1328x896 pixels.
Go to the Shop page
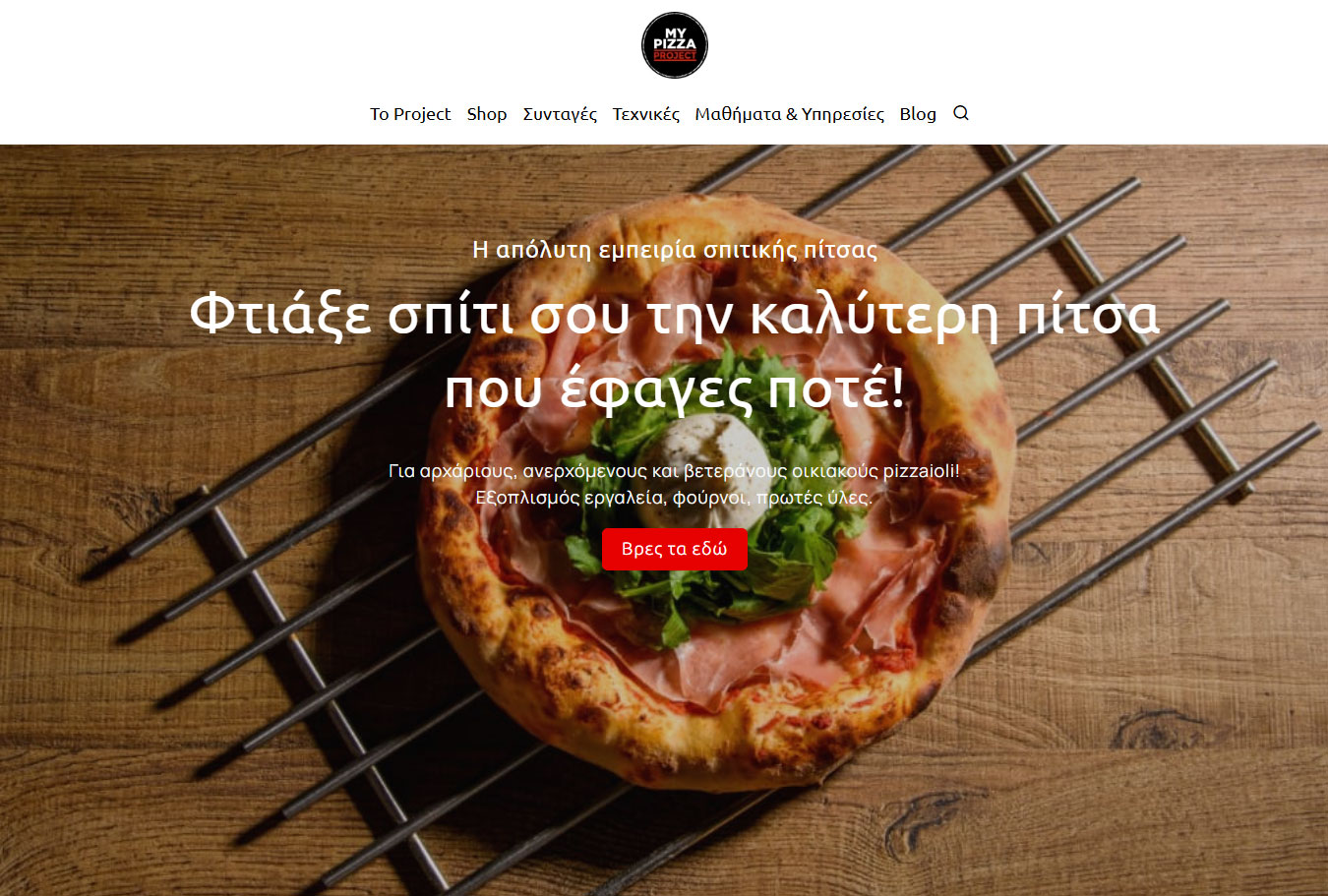coord(487,114)
